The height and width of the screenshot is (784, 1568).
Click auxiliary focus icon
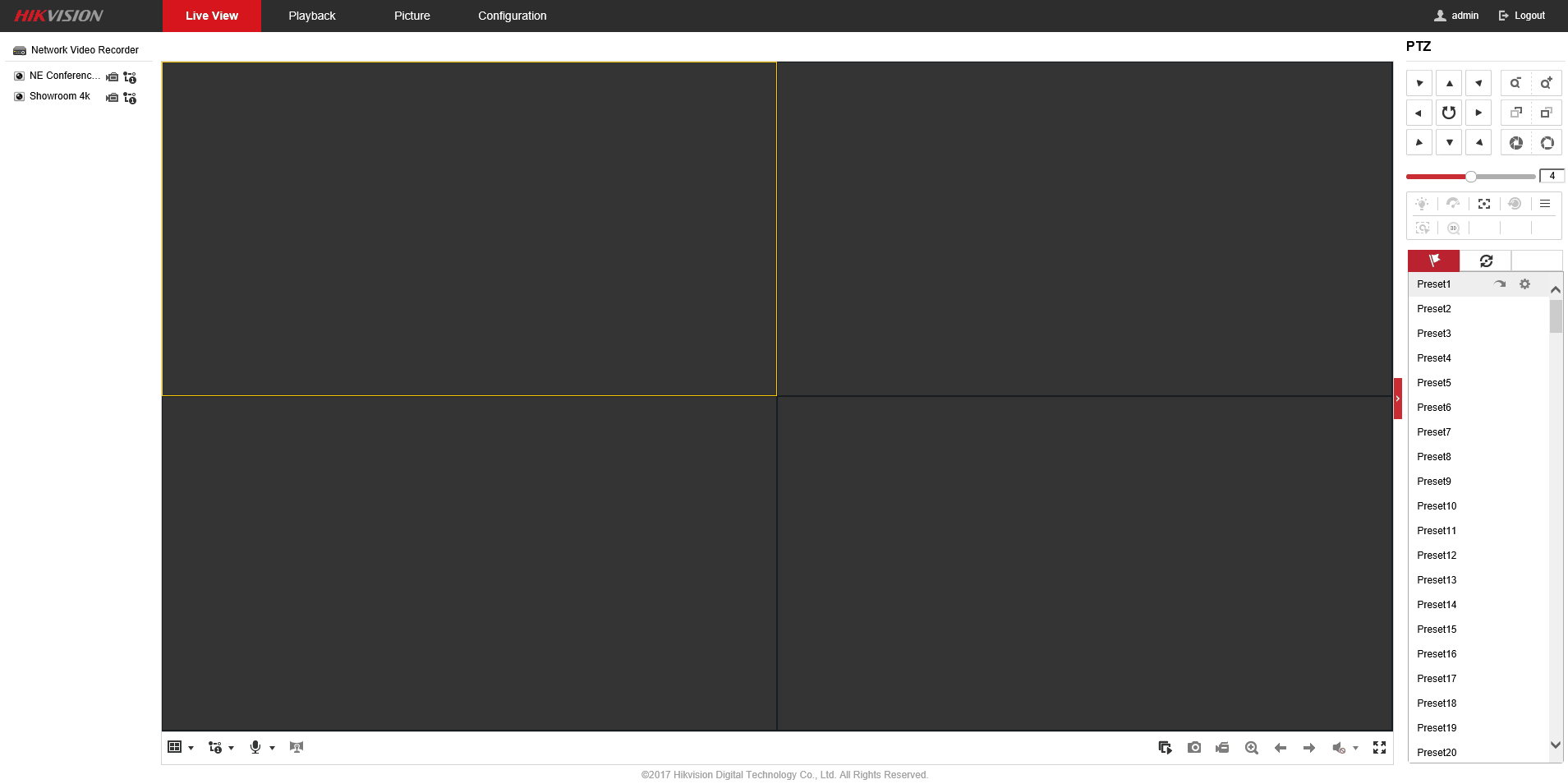coord(1484,204)
